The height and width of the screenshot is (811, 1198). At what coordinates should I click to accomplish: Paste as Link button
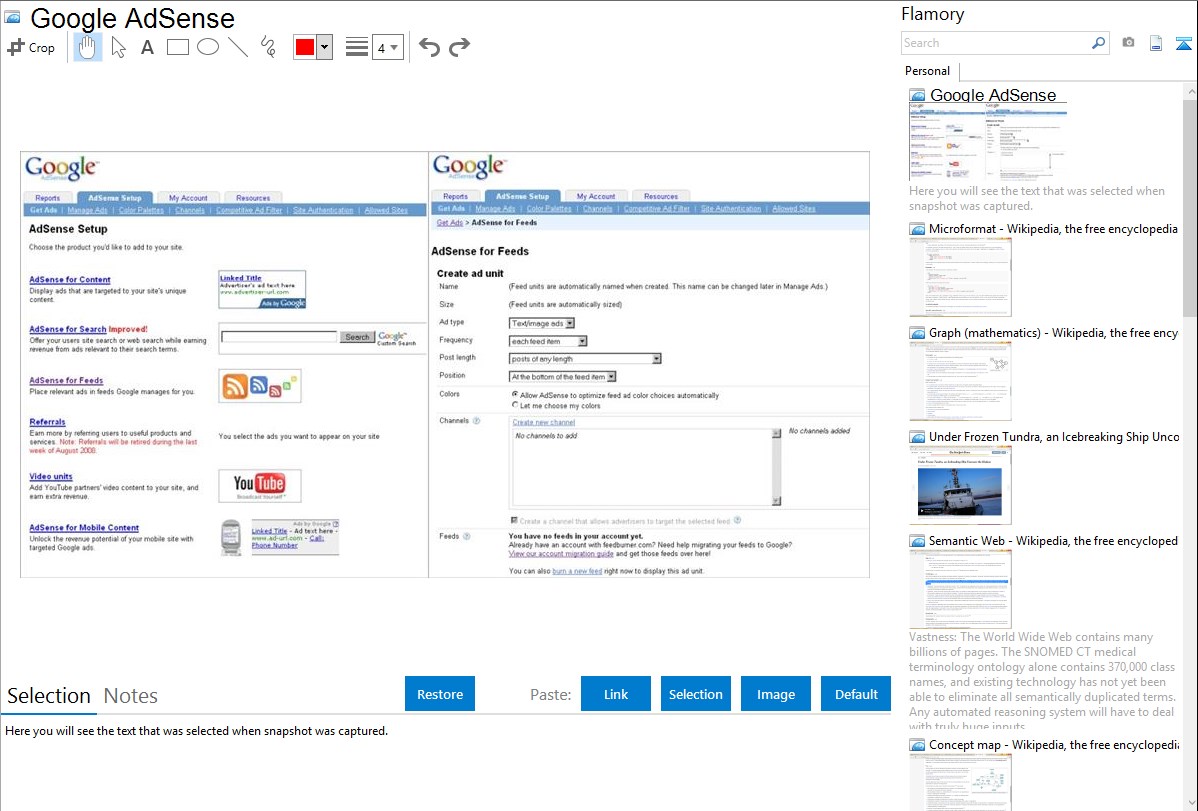click(x=616, y=694)
